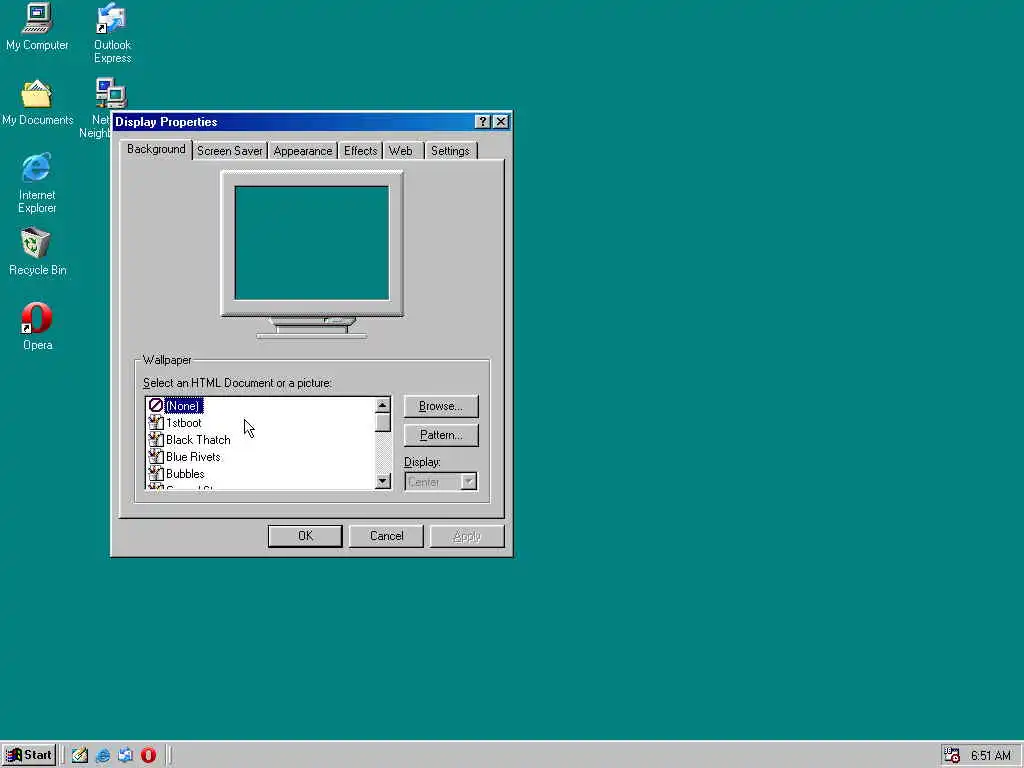
Task: Click the monitor preview image
Action: point(312,255)
